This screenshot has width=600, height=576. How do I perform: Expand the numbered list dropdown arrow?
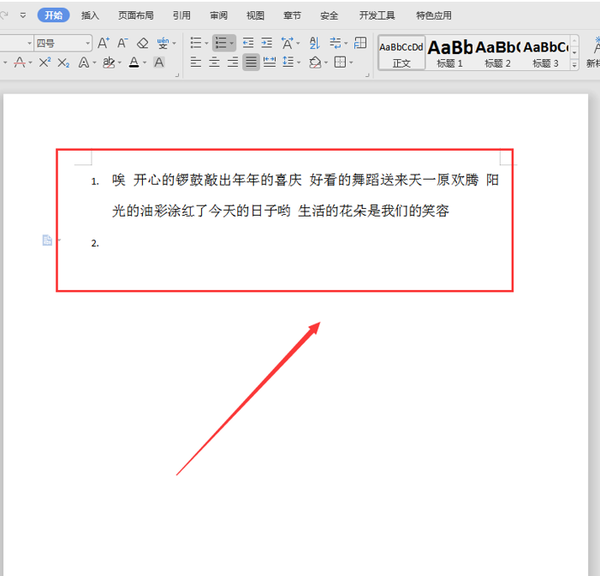tap(232, 43)
